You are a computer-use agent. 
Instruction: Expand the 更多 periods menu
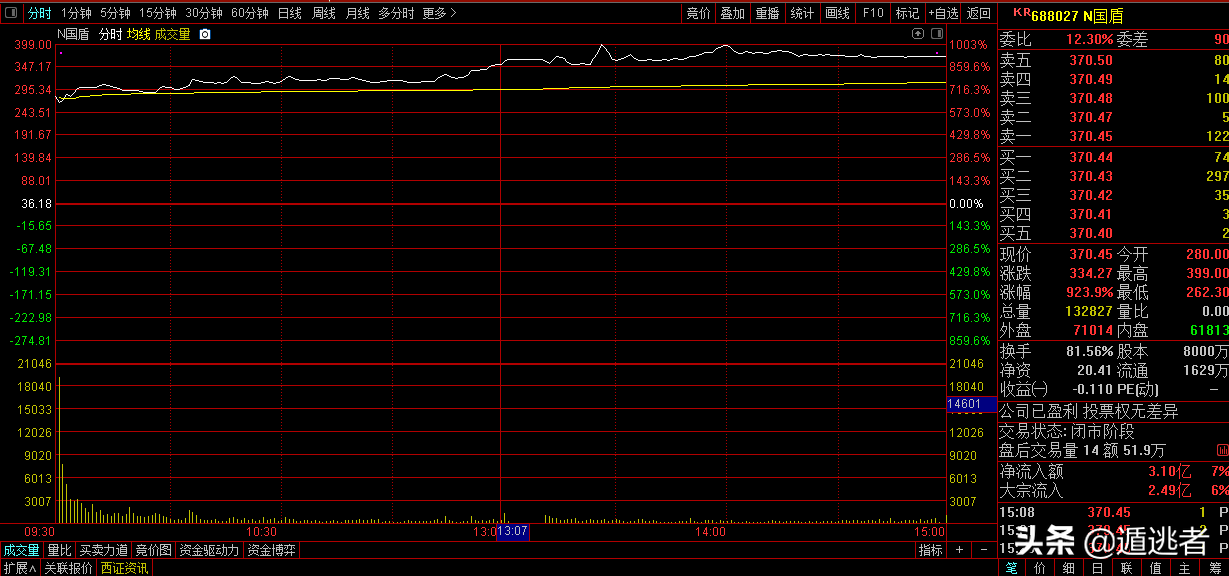pos(439,13)
